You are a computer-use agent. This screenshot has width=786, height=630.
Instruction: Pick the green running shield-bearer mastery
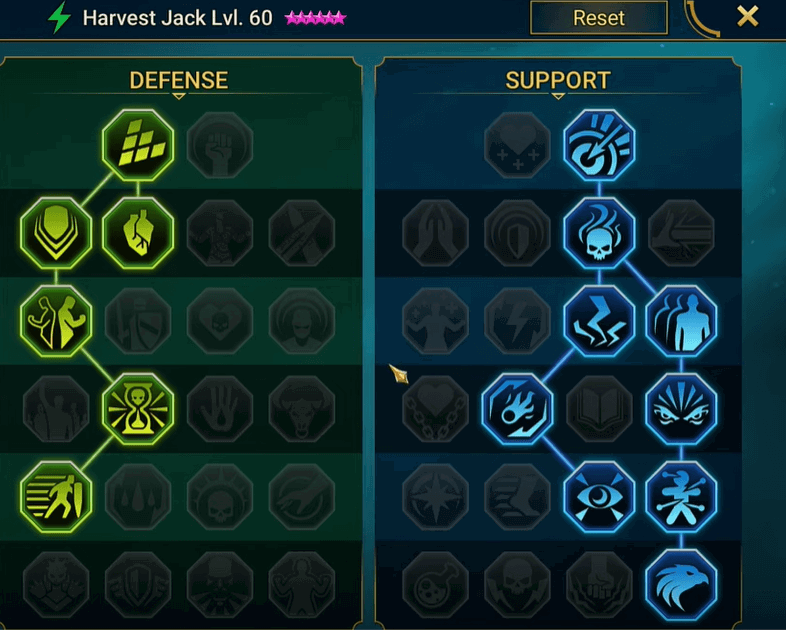(56, 497)
